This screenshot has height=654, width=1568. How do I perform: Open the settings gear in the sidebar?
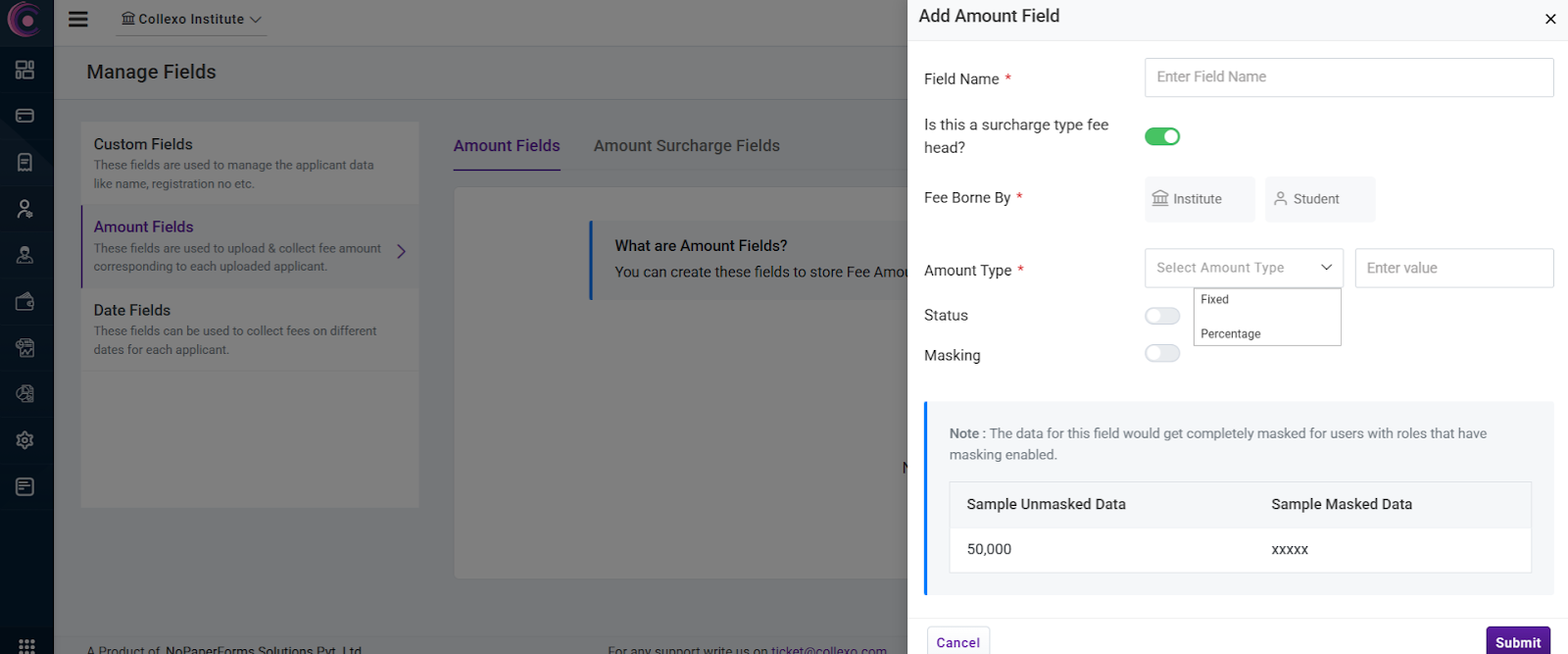point(25,440)
